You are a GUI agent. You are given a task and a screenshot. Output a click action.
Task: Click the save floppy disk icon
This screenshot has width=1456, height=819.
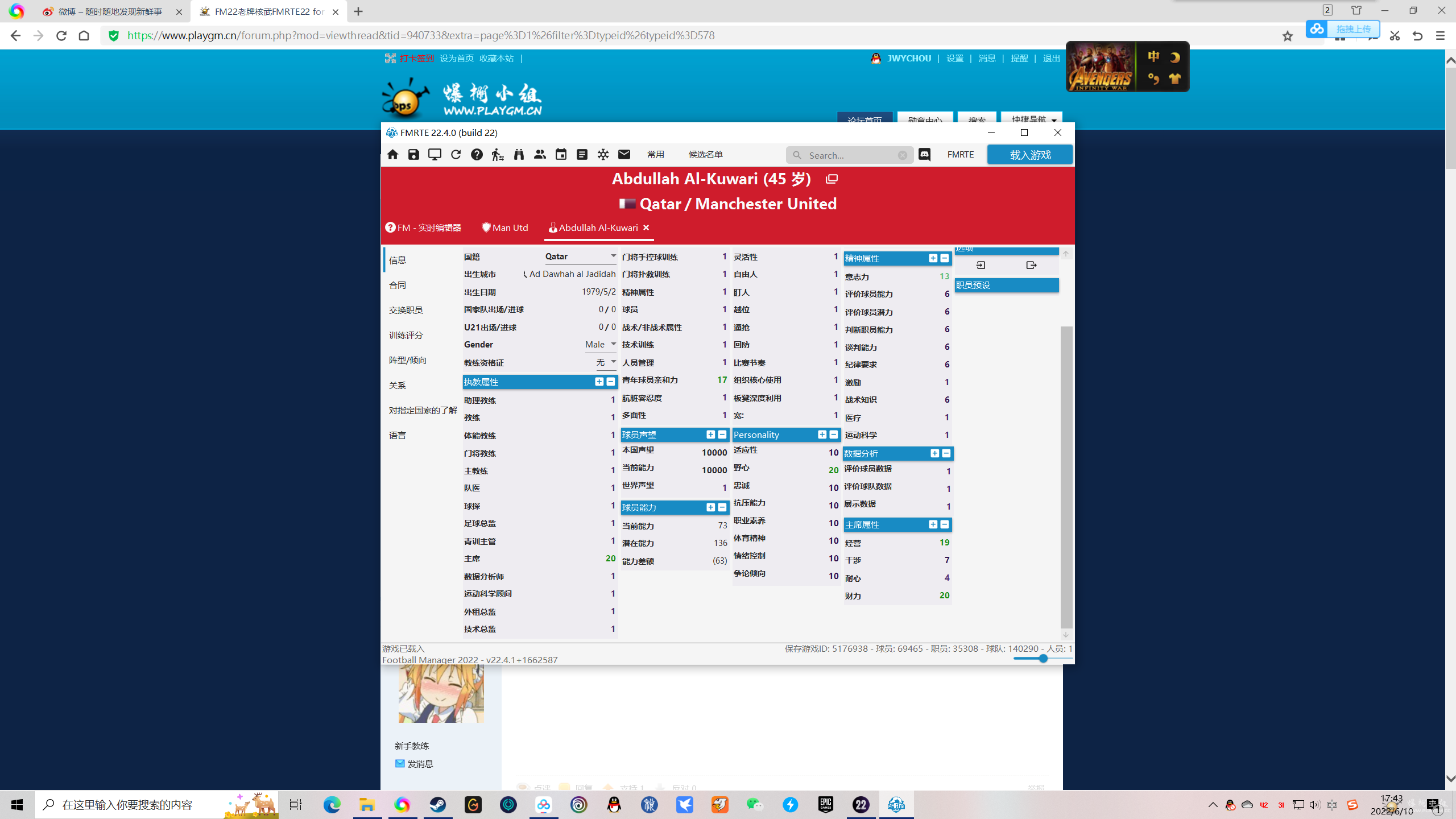coord(413,155)
